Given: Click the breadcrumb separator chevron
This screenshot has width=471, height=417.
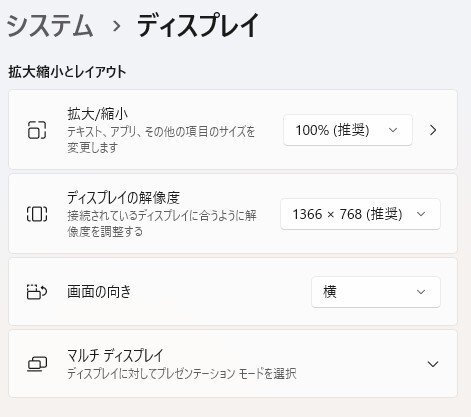Looking at the screenshot, I should (116, 26).
